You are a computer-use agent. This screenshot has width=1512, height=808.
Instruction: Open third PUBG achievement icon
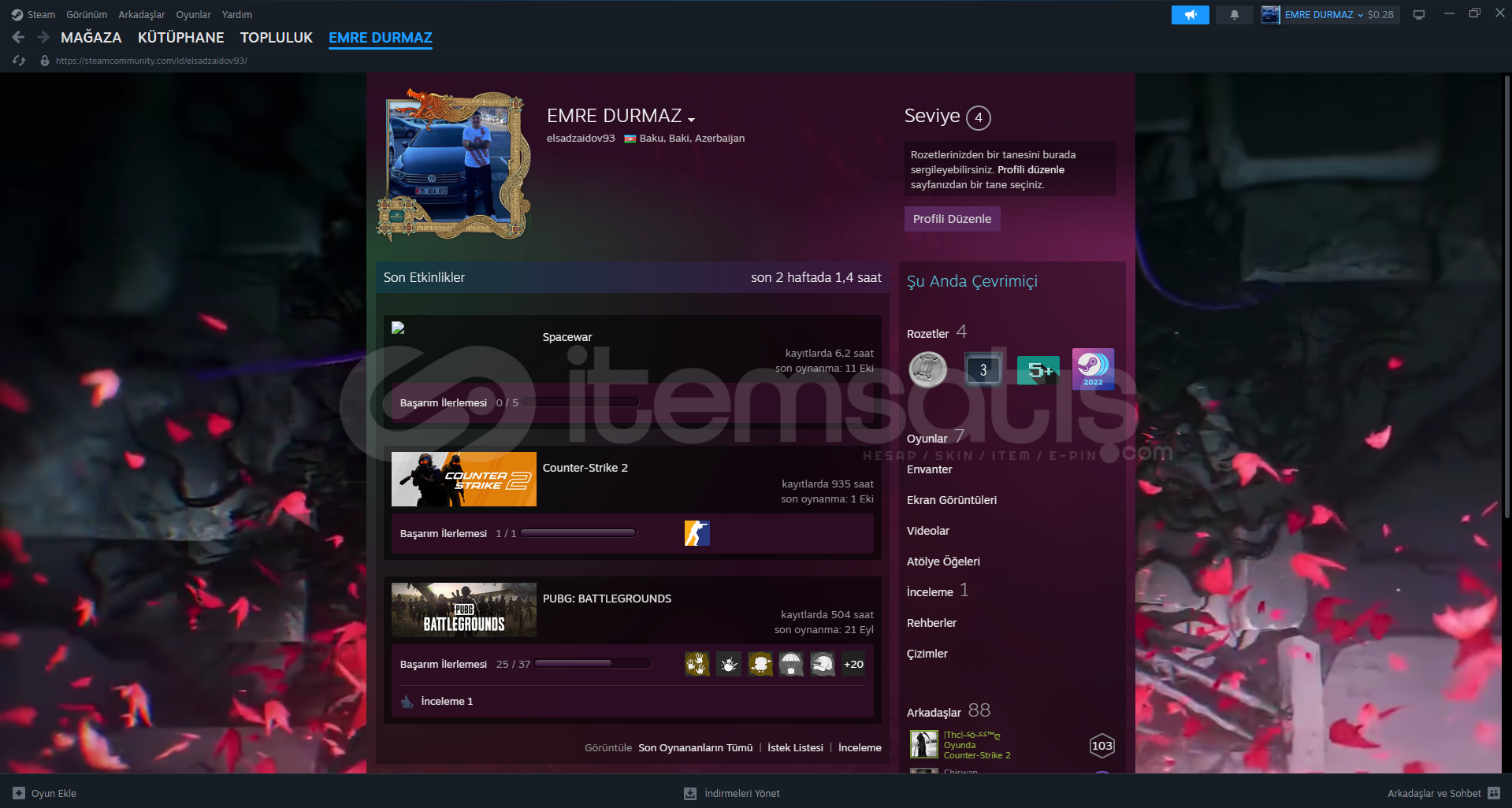[x=760, y=664]
